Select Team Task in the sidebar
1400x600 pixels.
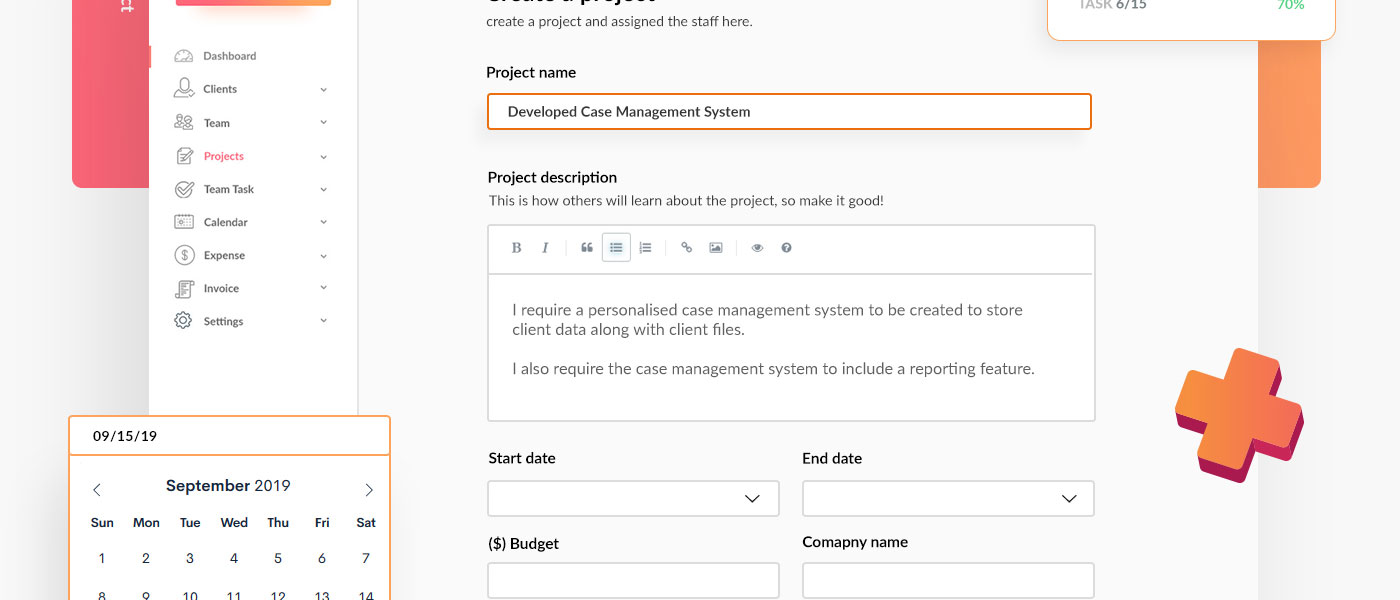point(228,189)
